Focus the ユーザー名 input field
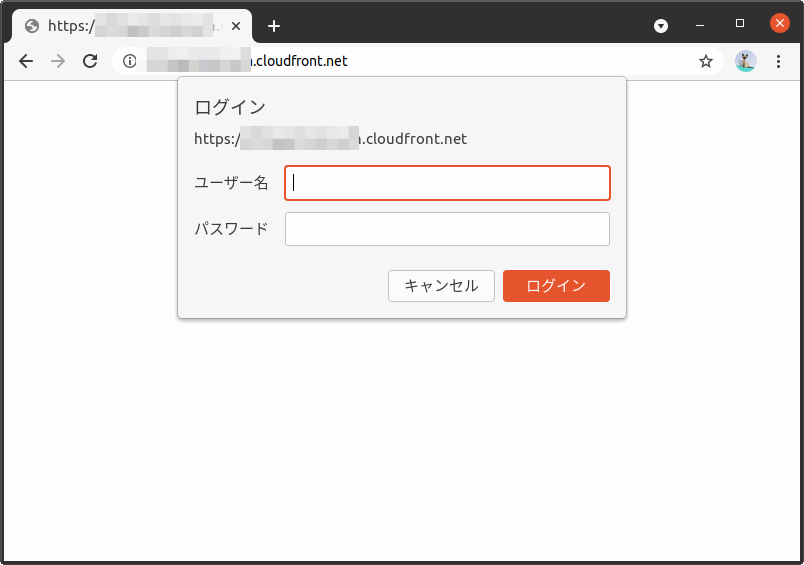 (x=447, y=183)
